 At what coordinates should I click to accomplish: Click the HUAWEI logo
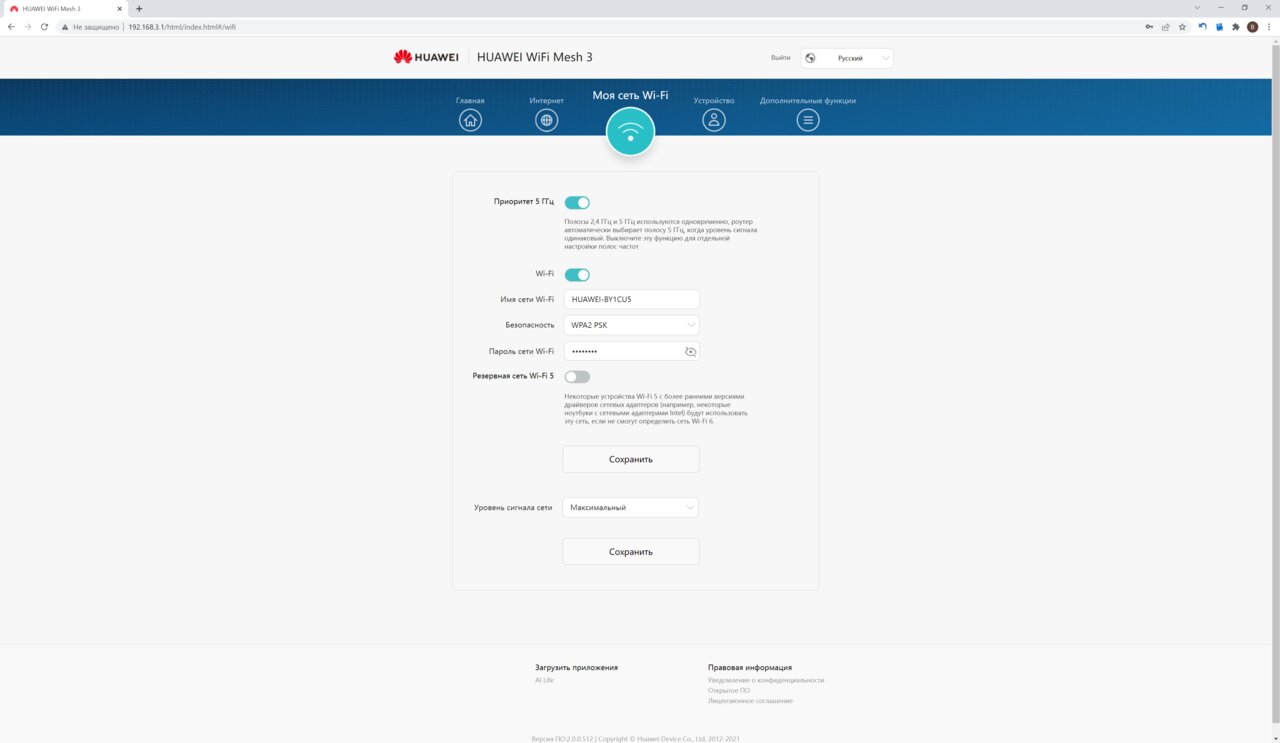426,57
